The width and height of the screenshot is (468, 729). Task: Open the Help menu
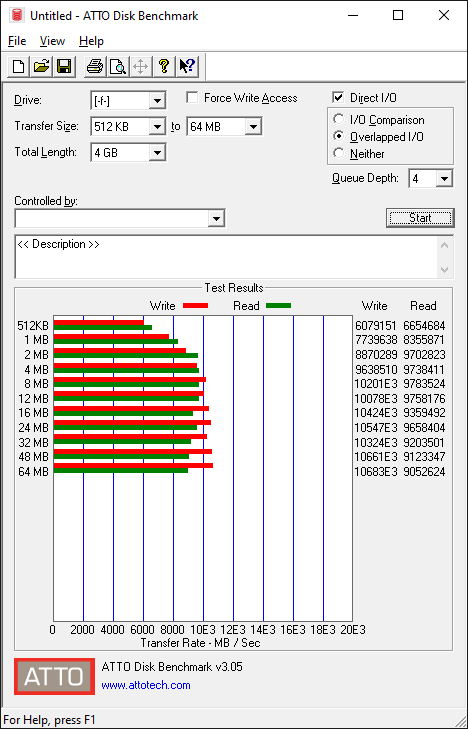[91, 41]
